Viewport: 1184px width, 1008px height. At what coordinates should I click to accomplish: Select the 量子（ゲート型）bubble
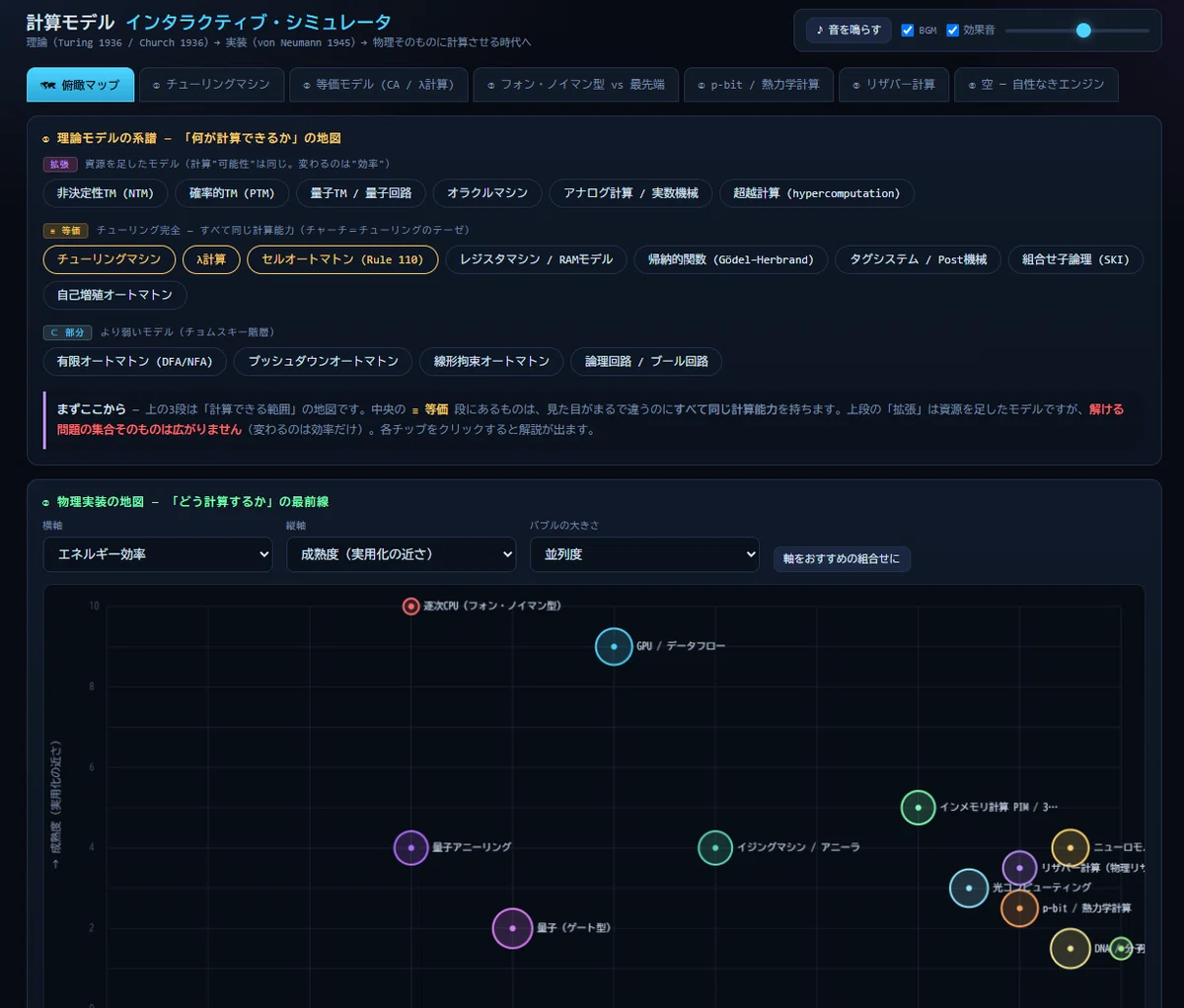point(512,928)
